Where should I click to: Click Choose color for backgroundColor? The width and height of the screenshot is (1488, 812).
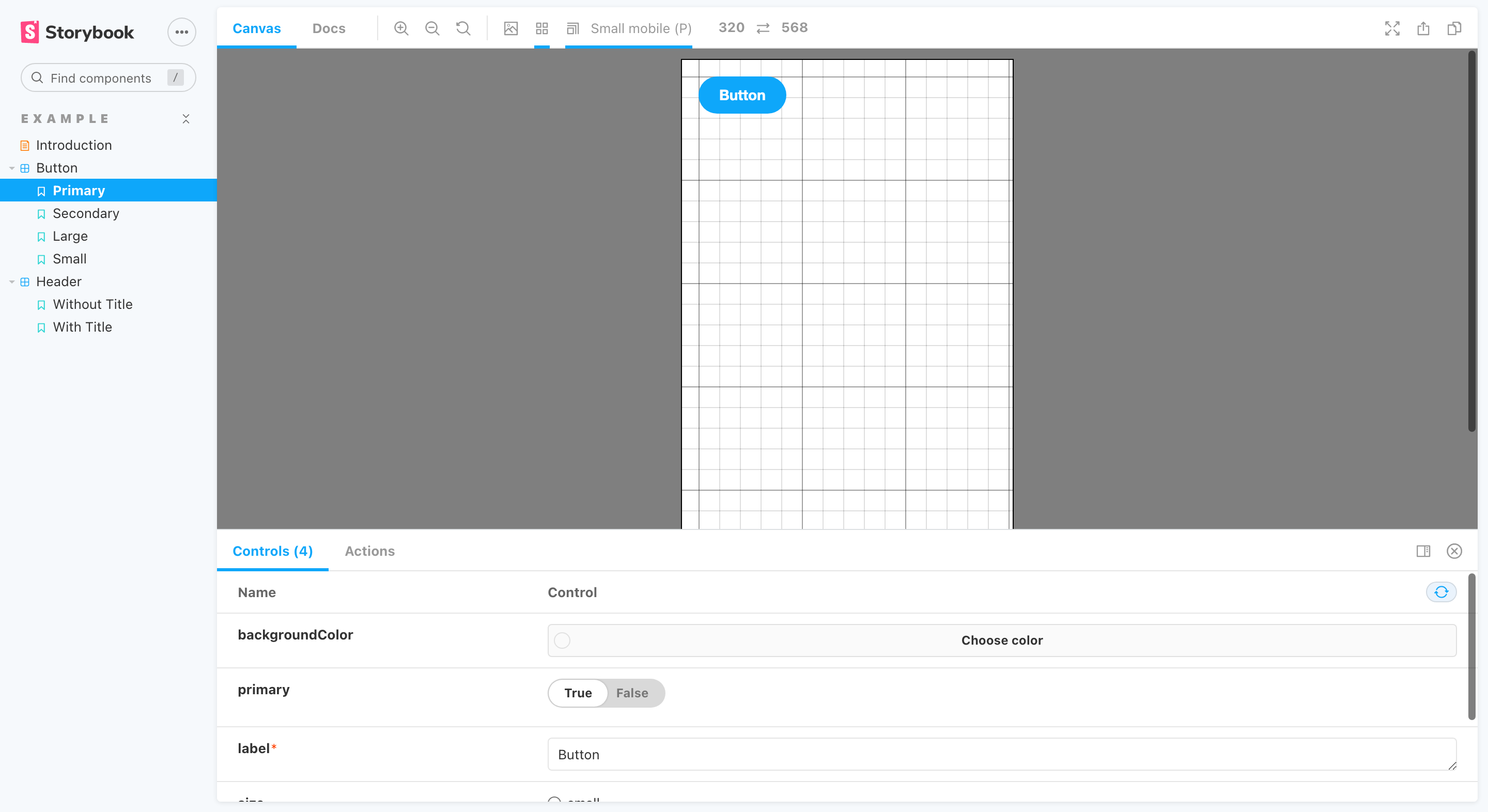1002,640
